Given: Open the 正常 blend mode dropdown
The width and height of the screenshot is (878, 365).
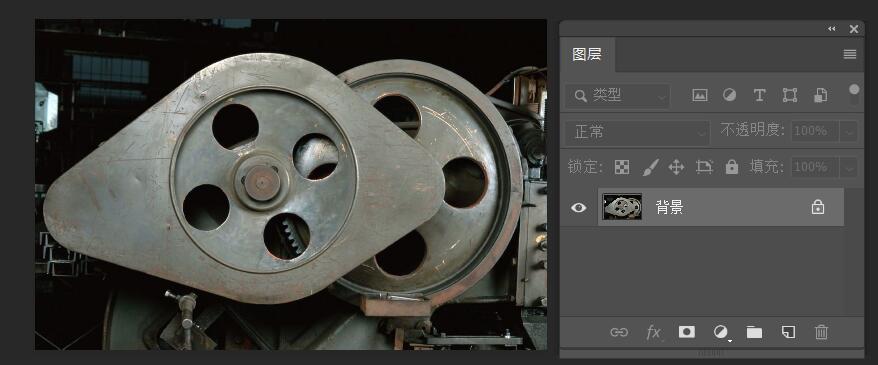Looking at the screenshot, I should point(637,132).
